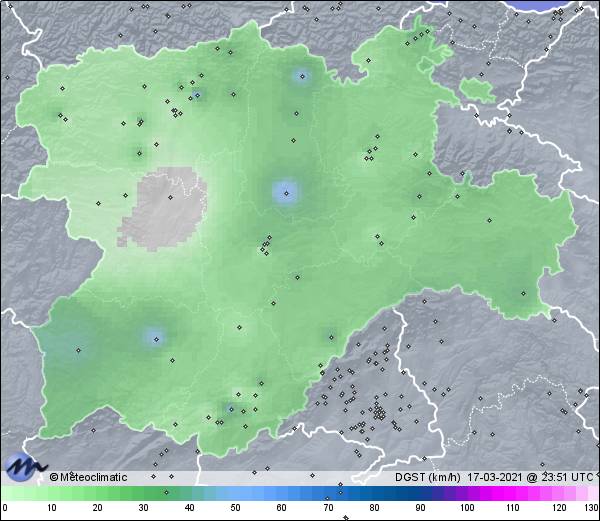The image size is (600, 521).
Task: Click the ©Meteoclimatic copyright text
Action: point(88,477)
